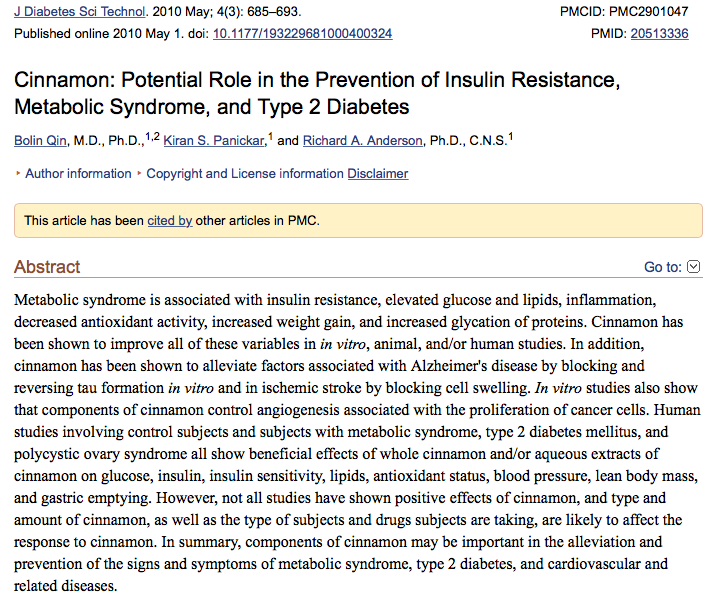
Task: Click the yellow cited-by notice banner
Action: [x=500, y=220]
